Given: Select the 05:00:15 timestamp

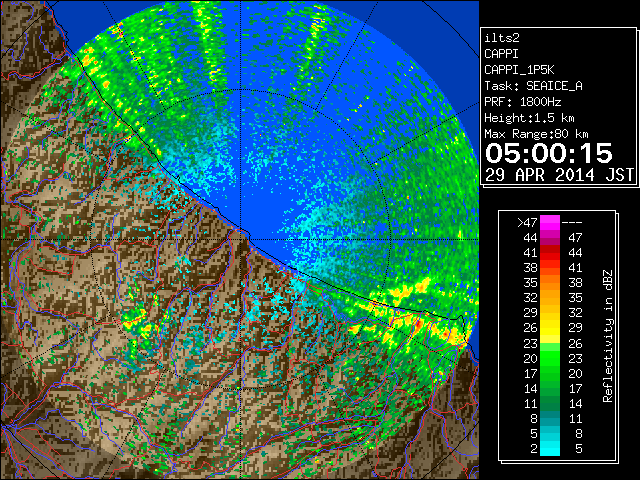Looking at the screenshot, I should (x=549, y=153).
